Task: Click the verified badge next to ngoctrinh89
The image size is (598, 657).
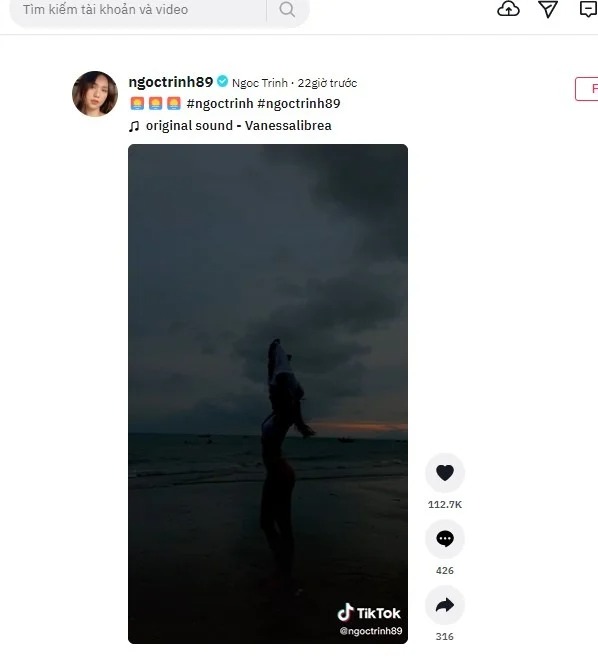Action: coord(223,81)
